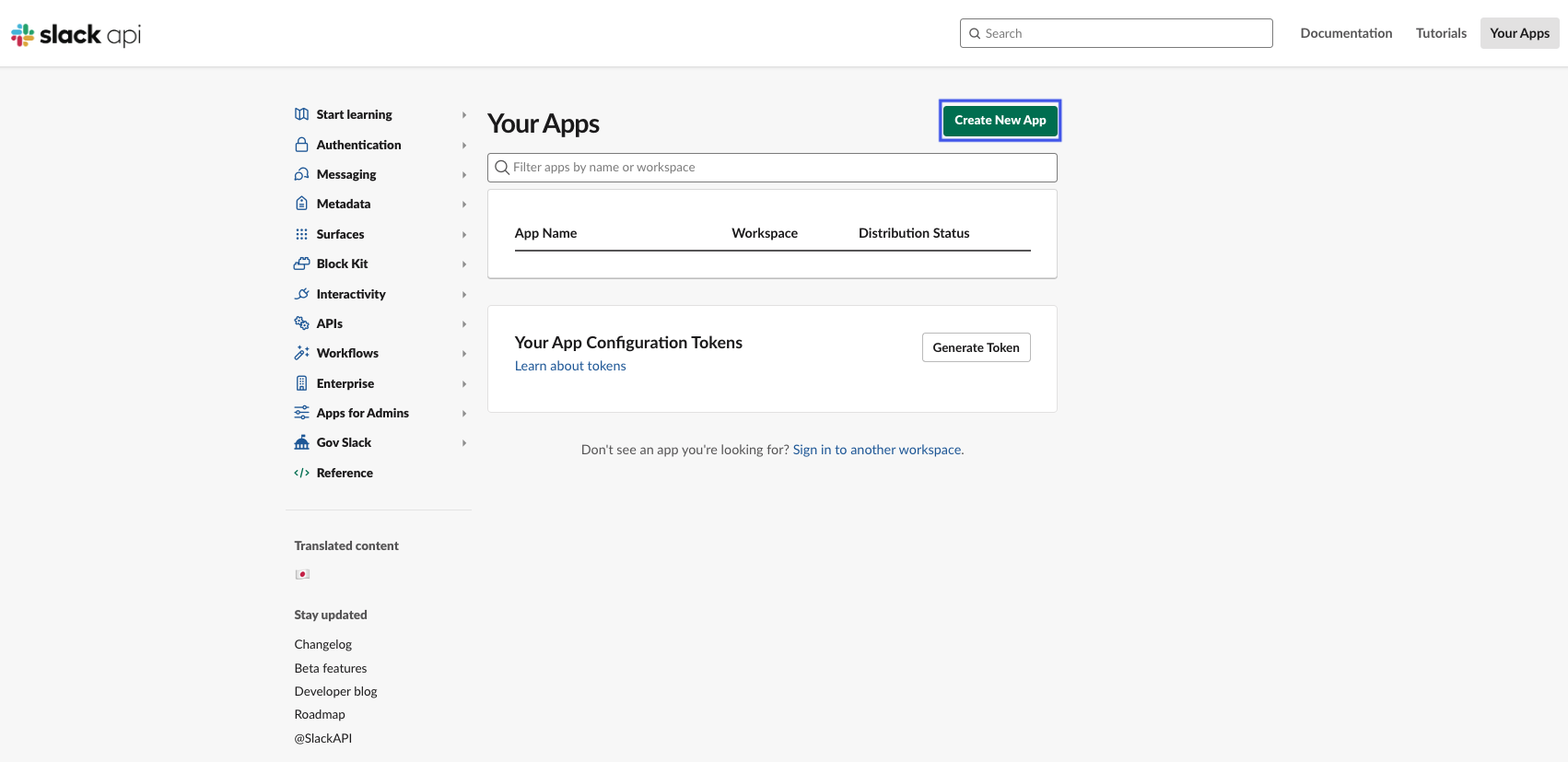This screenshot has width=1568, height=762.
Task: Expand the Metadata section arrow
Action: tap(464, 205)
